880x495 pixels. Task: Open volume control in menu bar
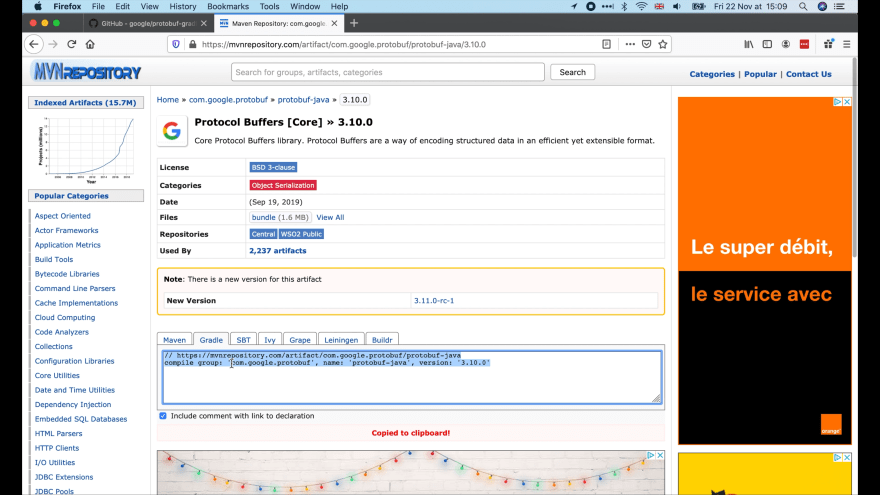point(677,6)
